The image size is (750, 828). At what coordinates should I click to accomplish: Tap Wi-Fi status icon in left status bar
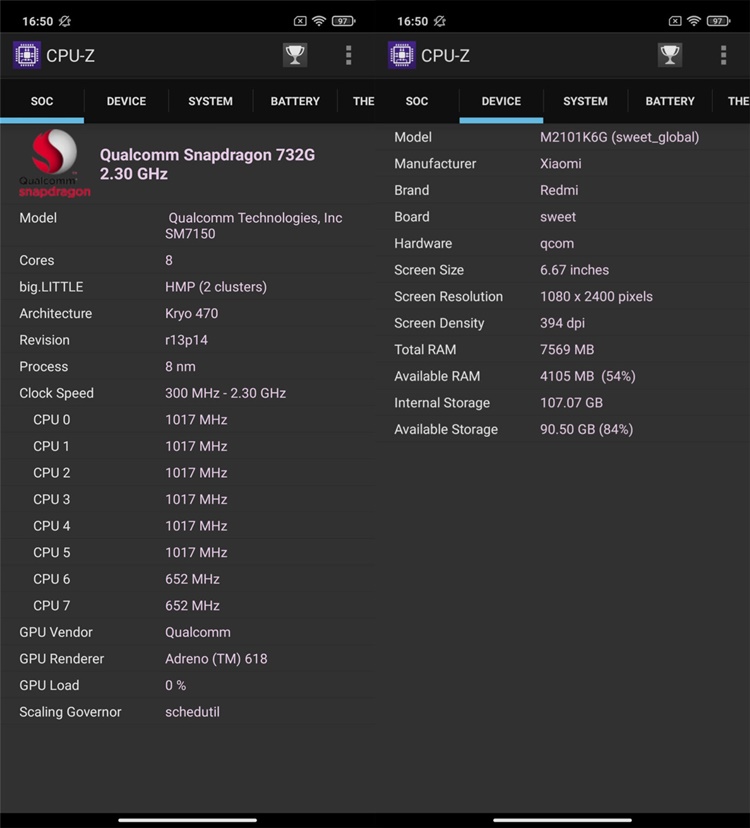point(318,21)
